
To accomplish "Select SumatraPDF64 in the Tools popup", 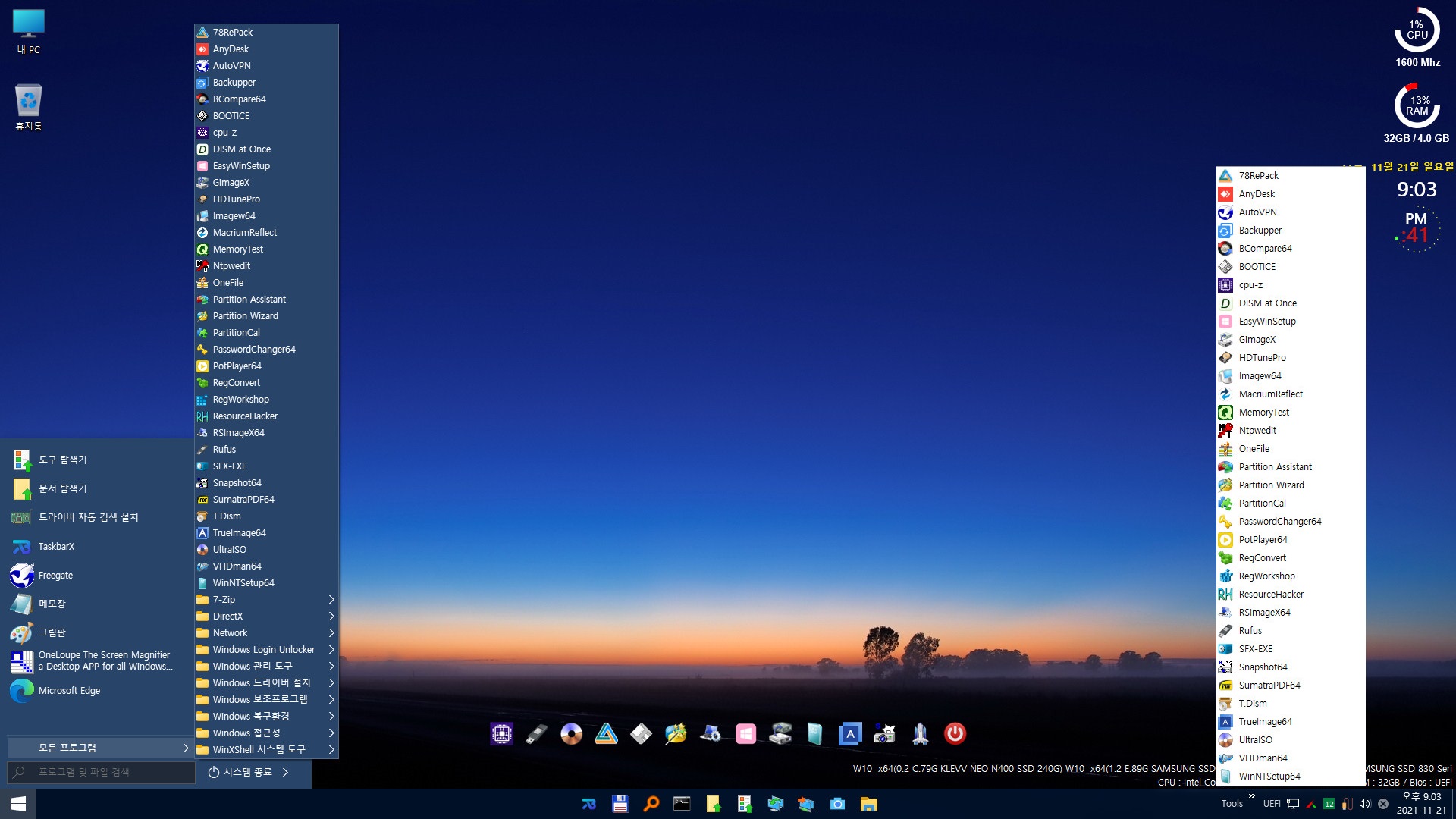I will tap(1290, 685).
